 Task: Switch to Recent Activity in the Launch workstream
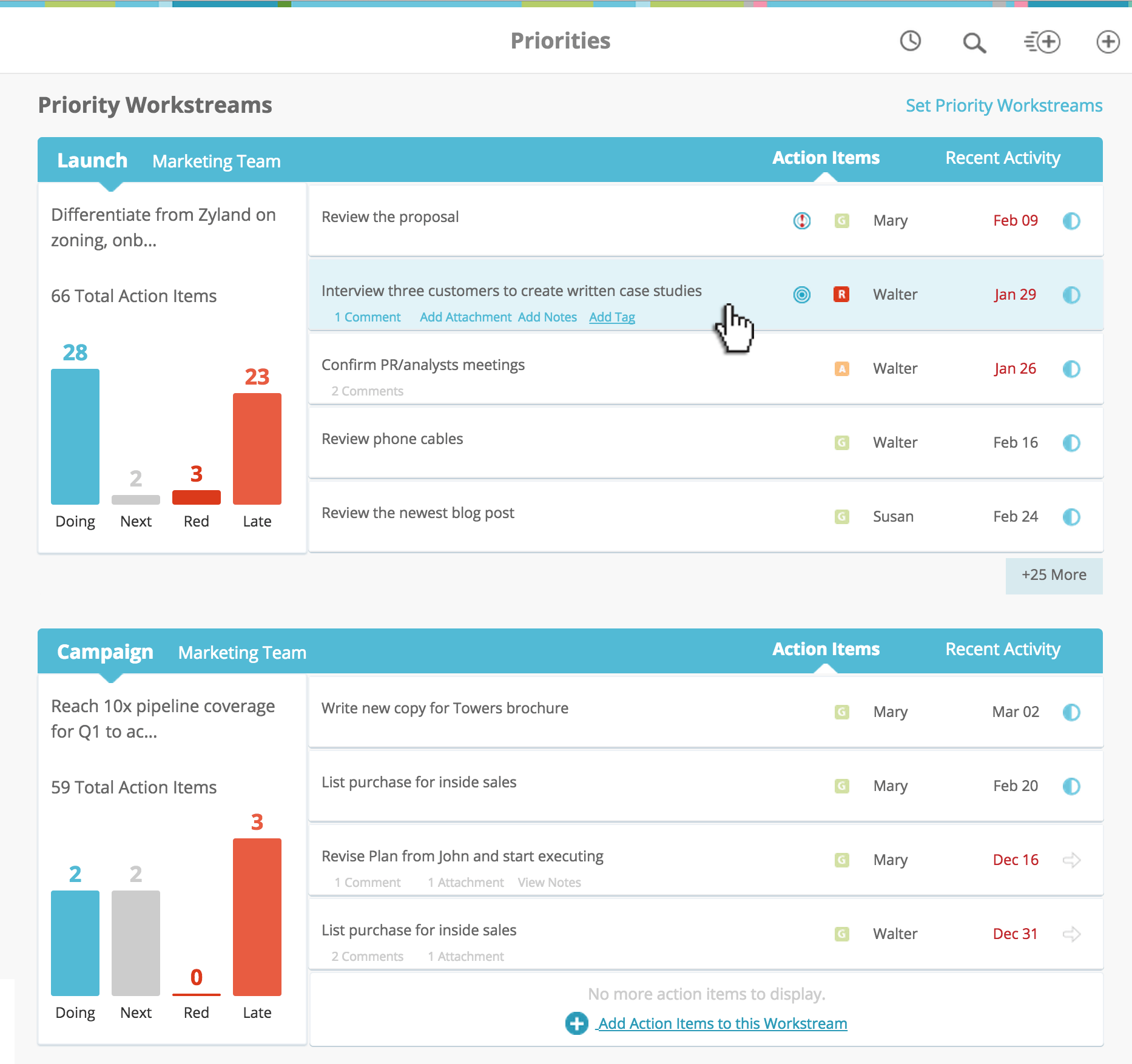1002,158
